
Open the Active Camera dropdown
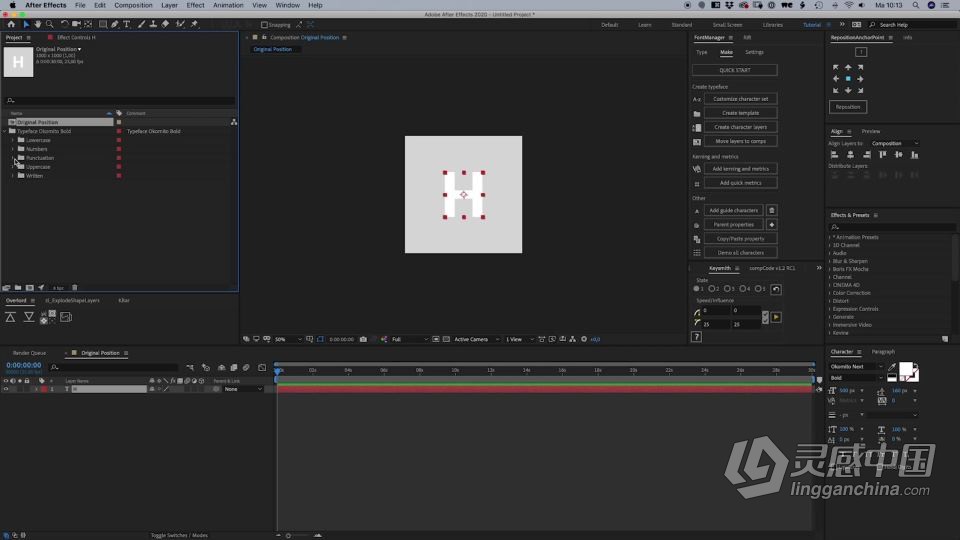click(x=476, y=339)
